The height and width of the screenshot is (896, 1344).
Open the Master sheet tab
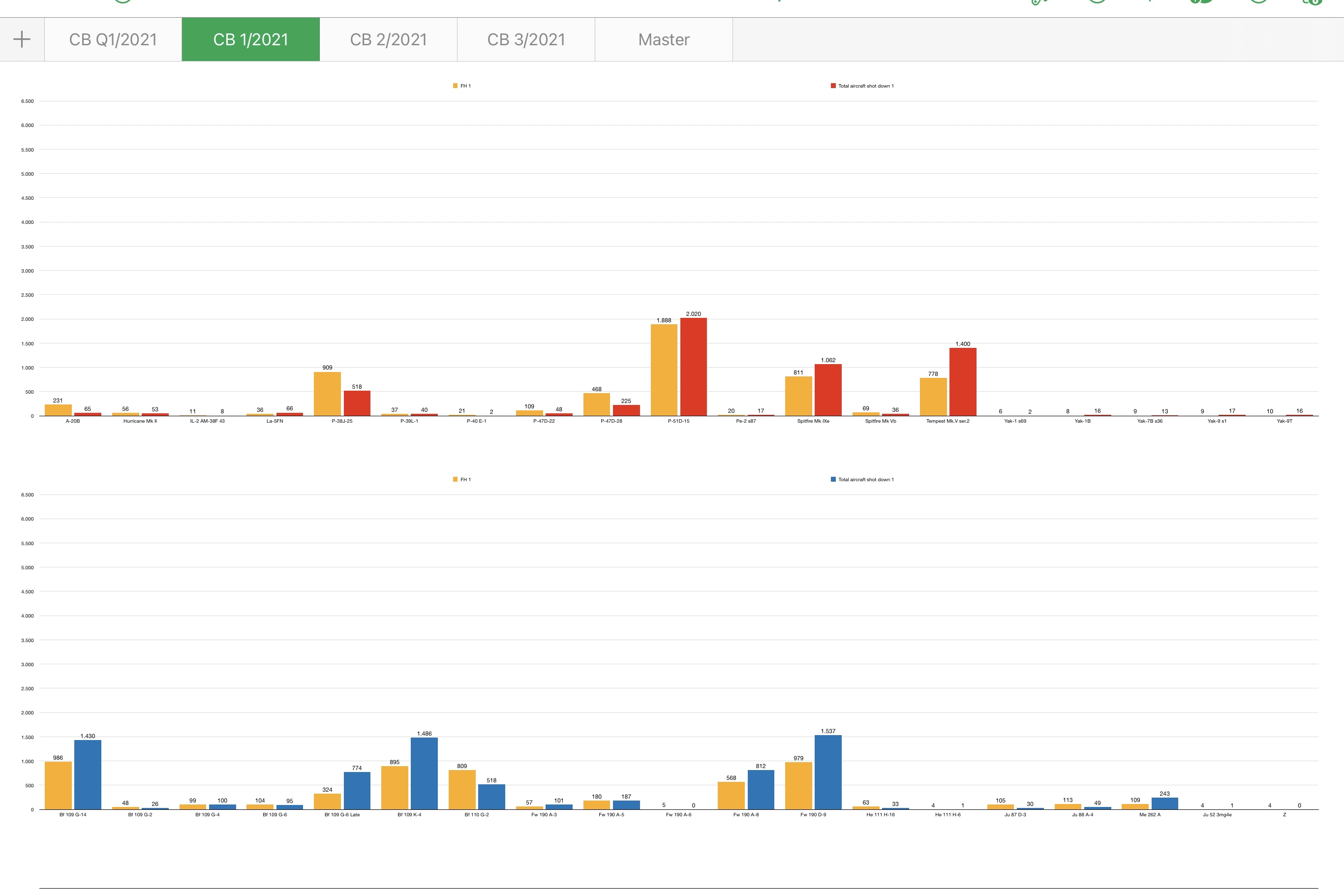[x=664, y=39]
